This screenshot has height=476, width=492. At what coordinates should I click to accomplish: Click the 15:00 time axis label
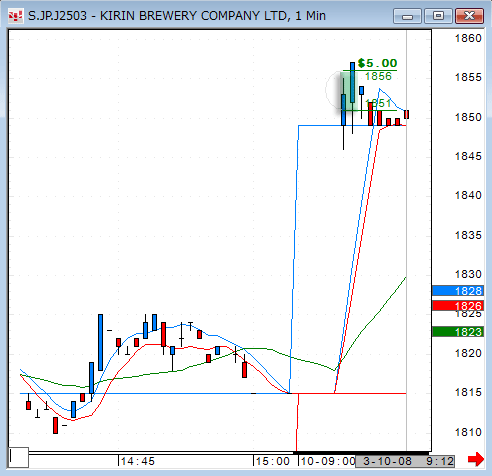273,461
